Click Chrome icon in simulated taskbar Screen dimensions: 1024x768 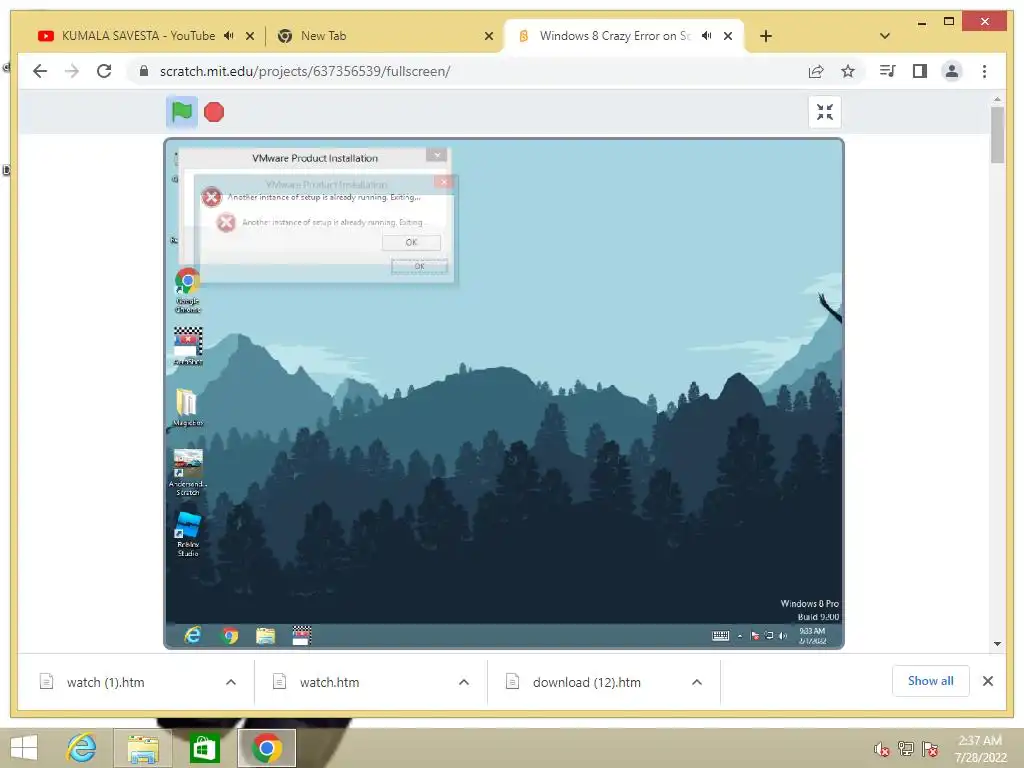click(229, 635)
